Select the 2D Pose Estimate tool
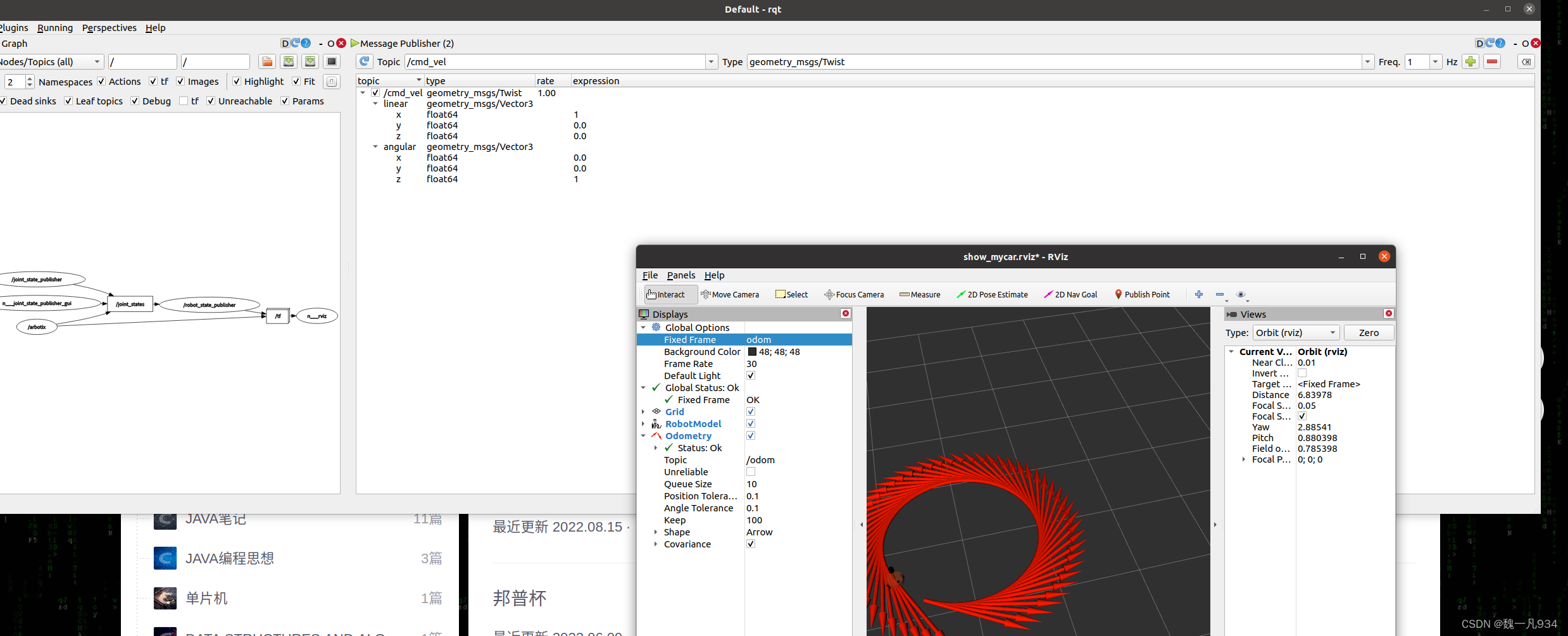1568x636 pixels. pos(992,294)
